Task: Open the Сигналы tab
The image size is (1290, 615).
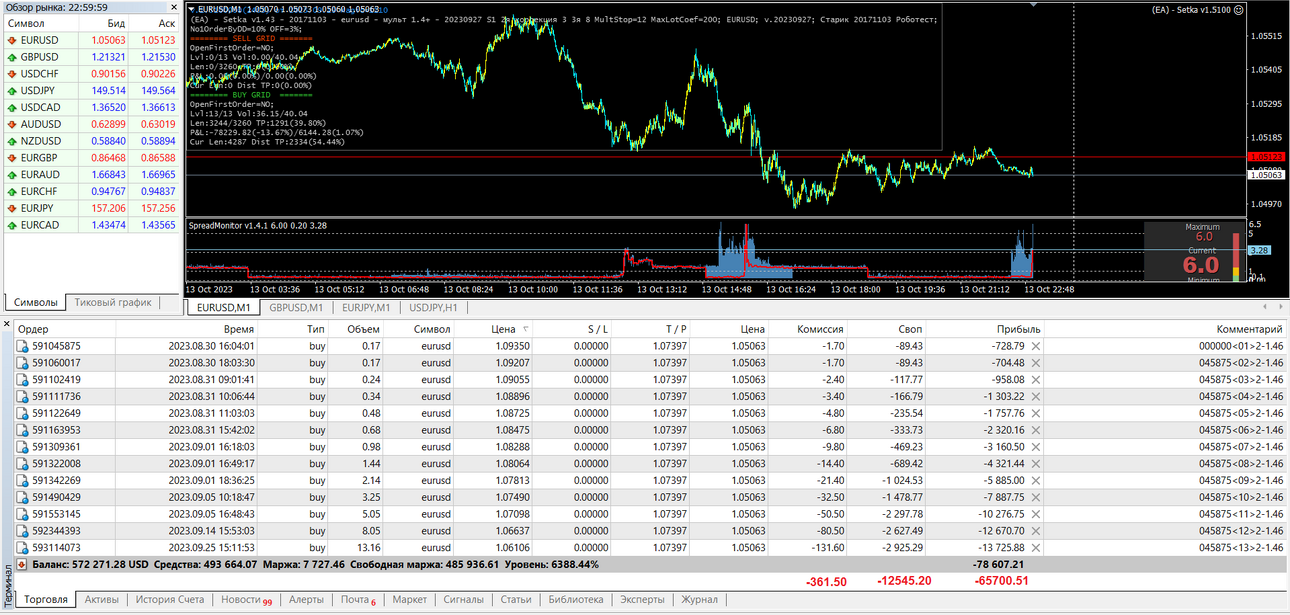Action: [464, 600]
